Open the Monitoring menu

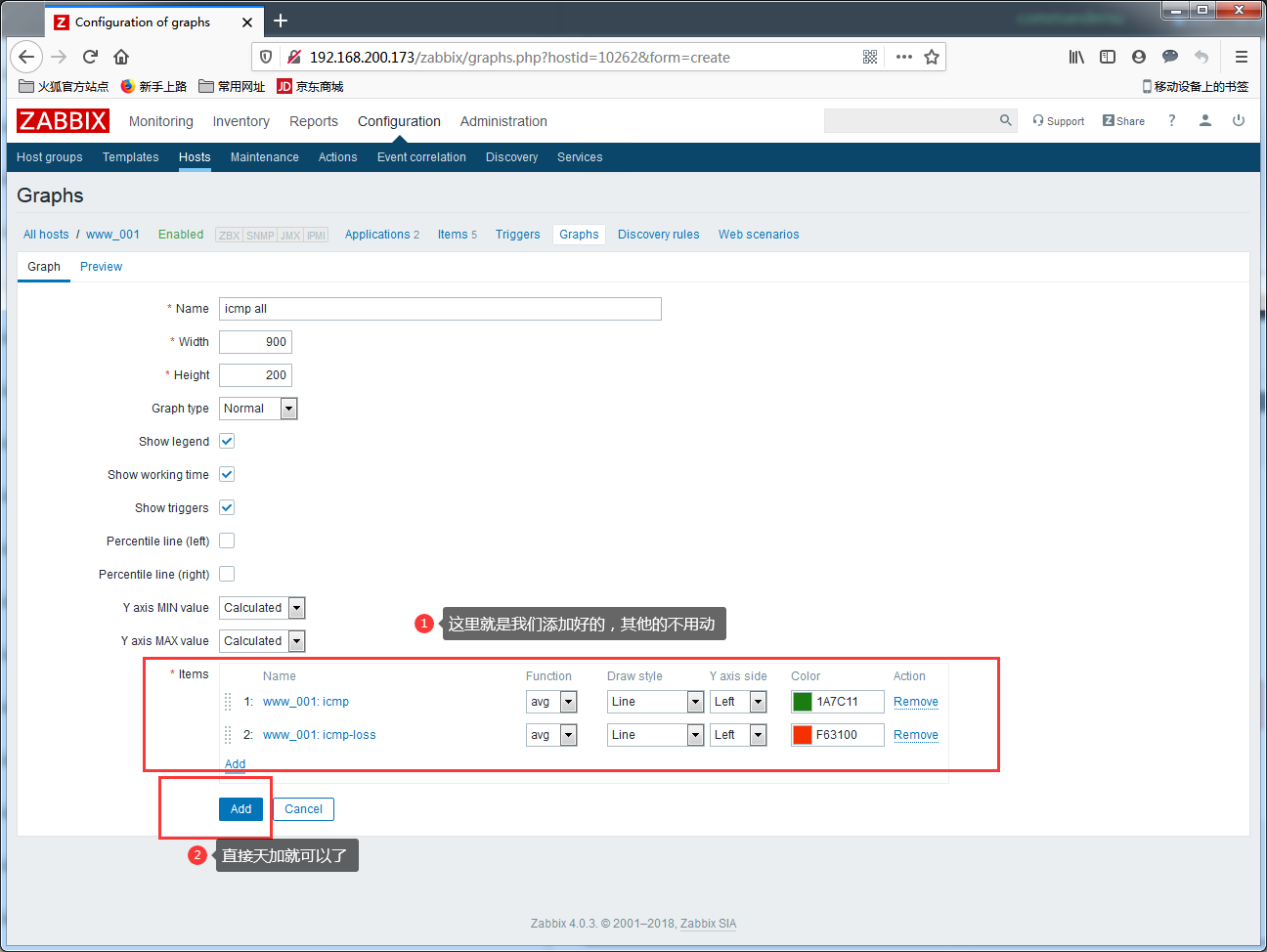coord(161,121)
